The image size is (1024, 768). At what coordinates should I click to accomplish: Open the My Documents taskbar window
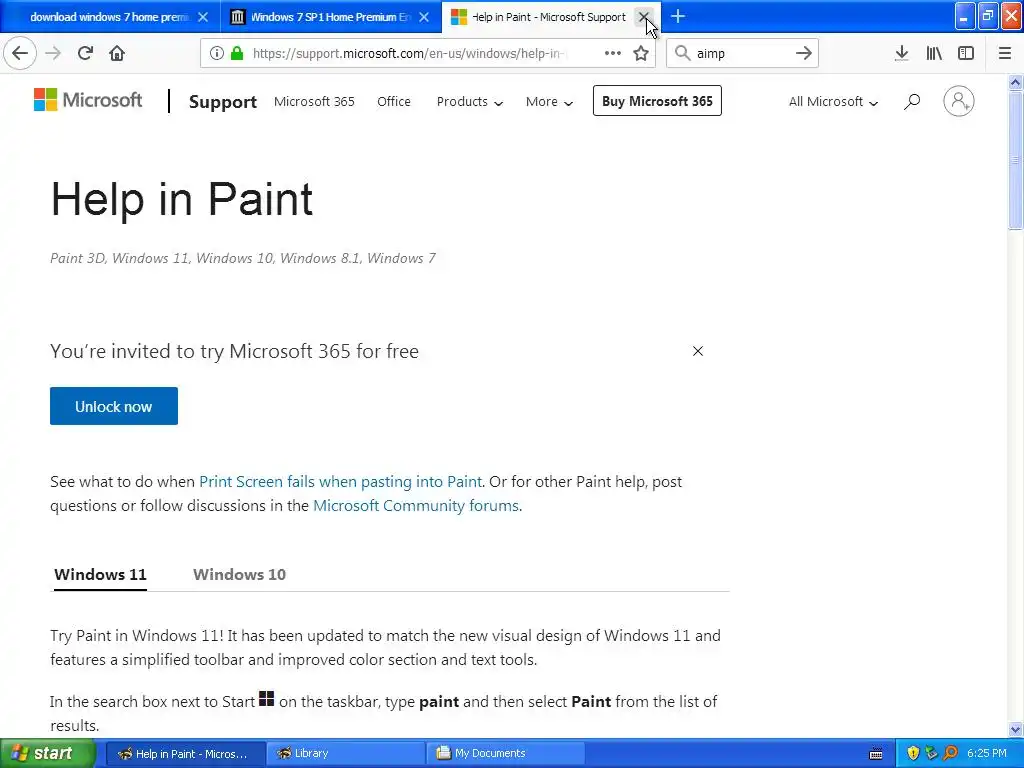[x=505, y=754]
